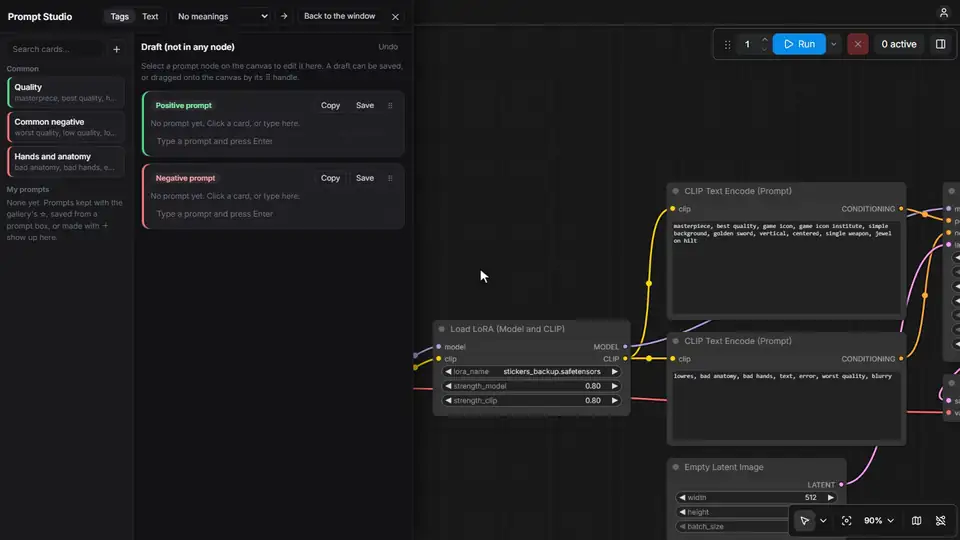Adjust the strength_clip 0.80 slider
The image size is (960, 540).
pos(531,400)
